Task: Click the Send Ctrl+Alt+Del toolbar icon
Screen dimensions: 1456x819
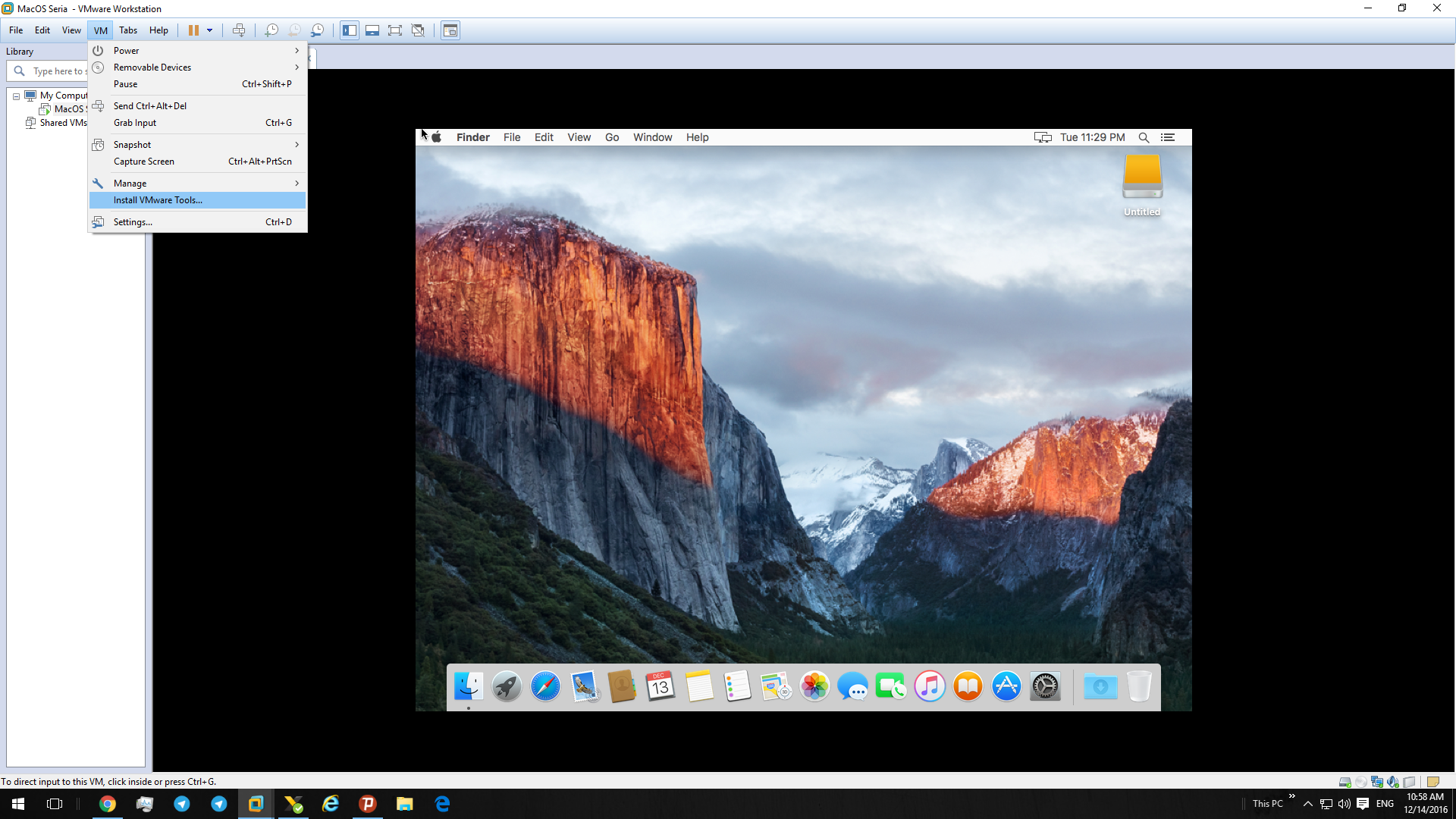Action: coord(239,30)
